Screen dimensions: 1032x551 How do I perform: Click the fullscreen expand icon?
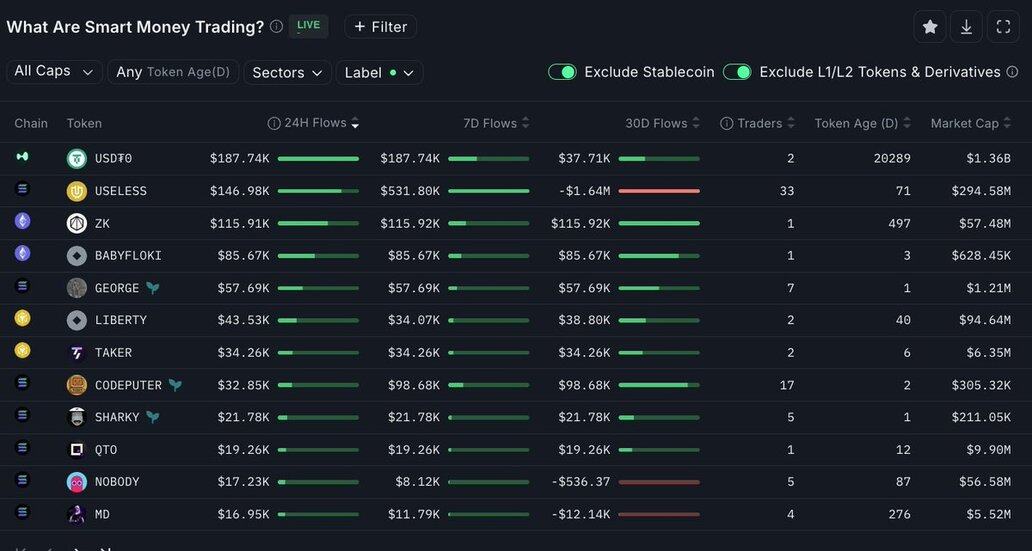point(1003,27)
